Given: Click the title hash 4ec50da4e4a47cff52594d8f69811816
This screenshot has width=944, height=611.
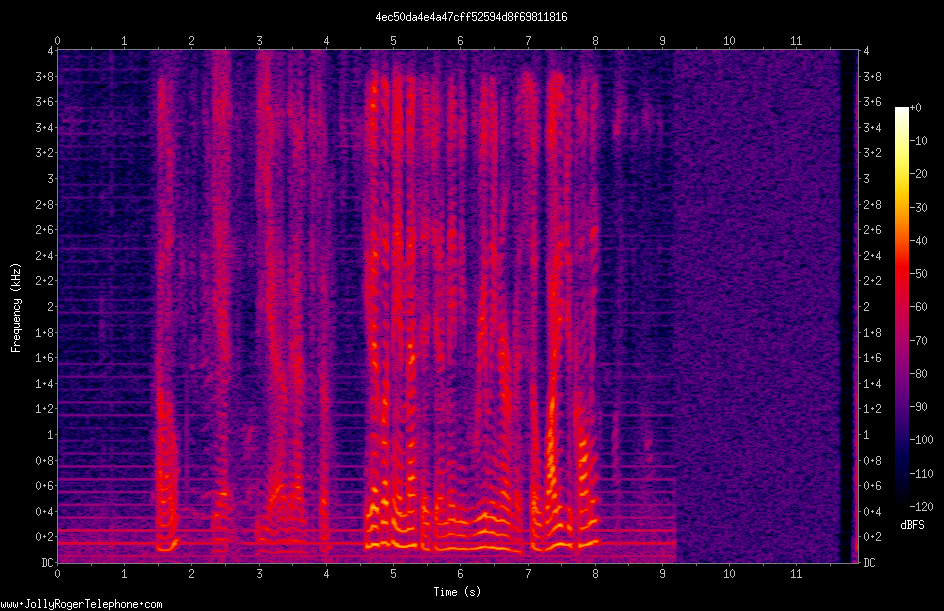Looking at the screenshot, I should 471,17.
